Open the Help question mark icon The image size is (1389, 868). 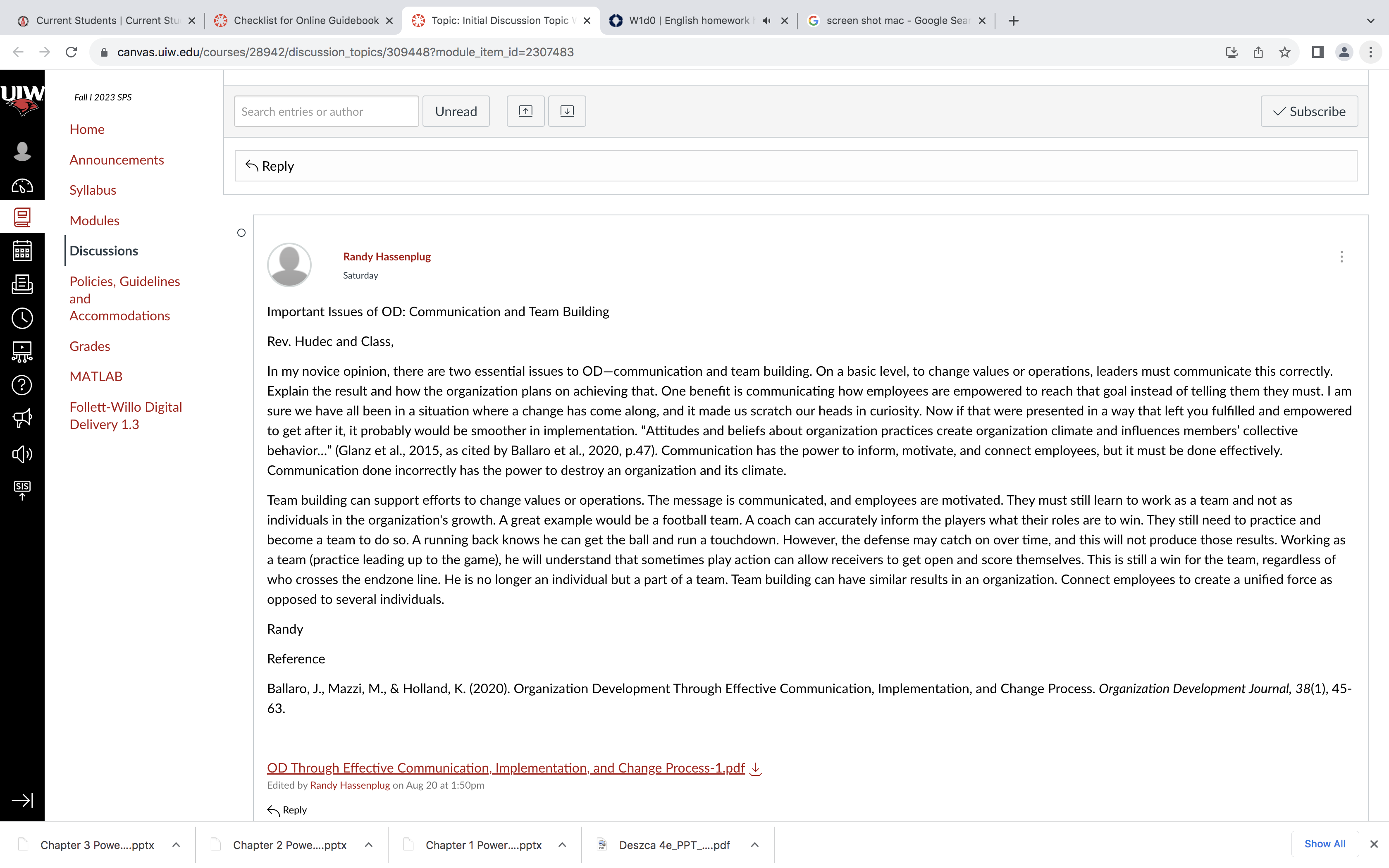click(x=22, y=385)
